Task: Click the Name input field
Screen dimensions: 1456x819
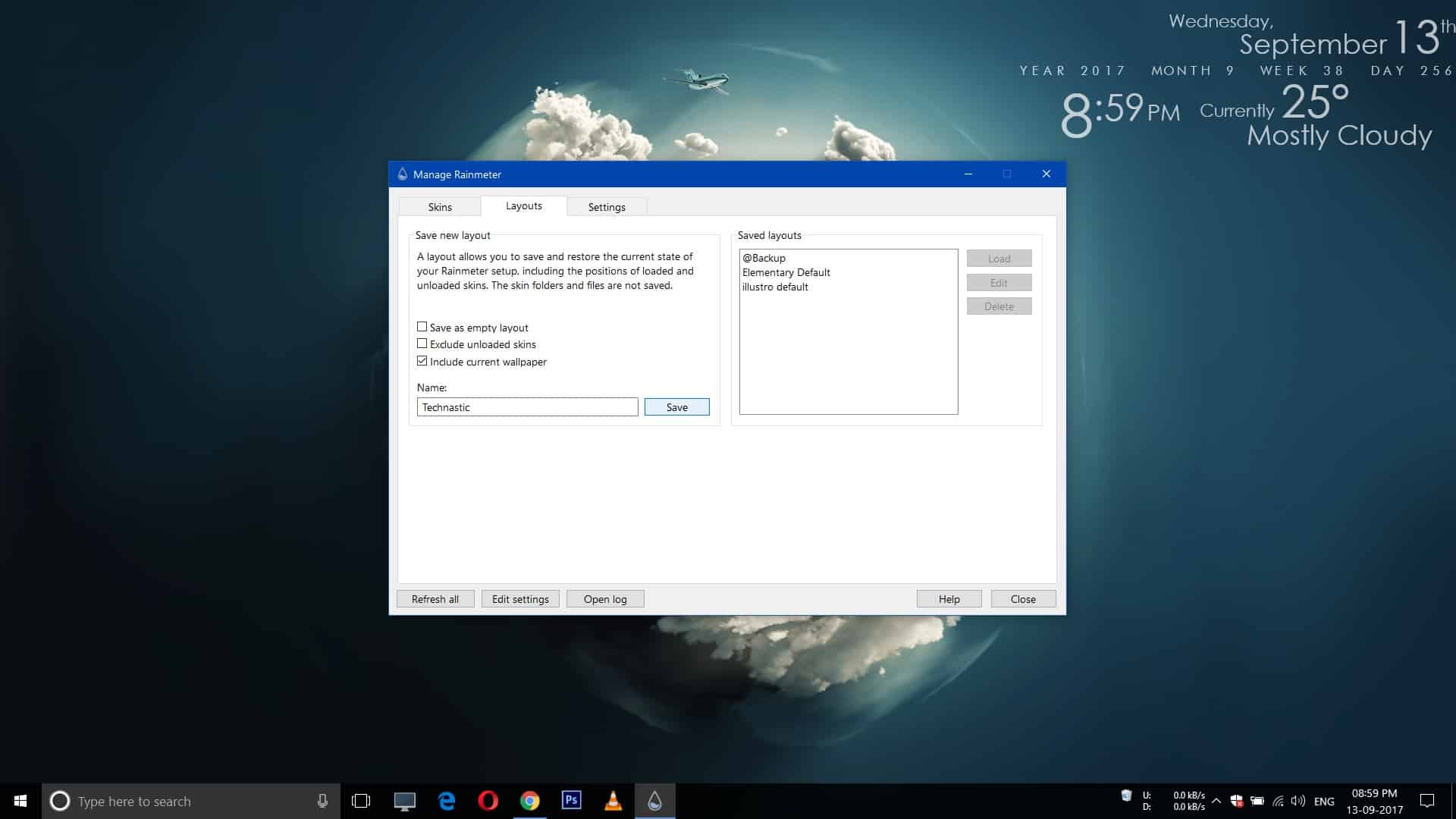Action: (527, 407)
